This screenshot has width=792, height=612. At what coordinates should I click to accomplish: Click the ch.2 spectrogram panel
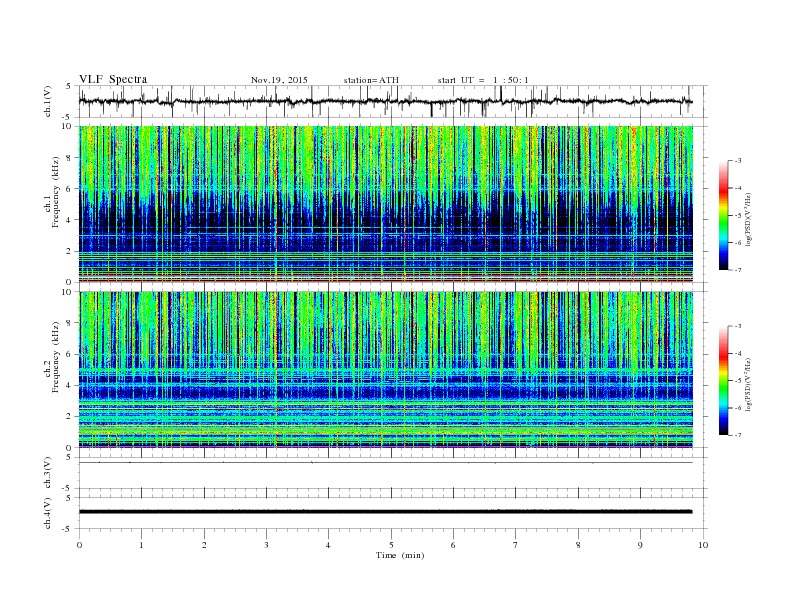click(386, 369)
